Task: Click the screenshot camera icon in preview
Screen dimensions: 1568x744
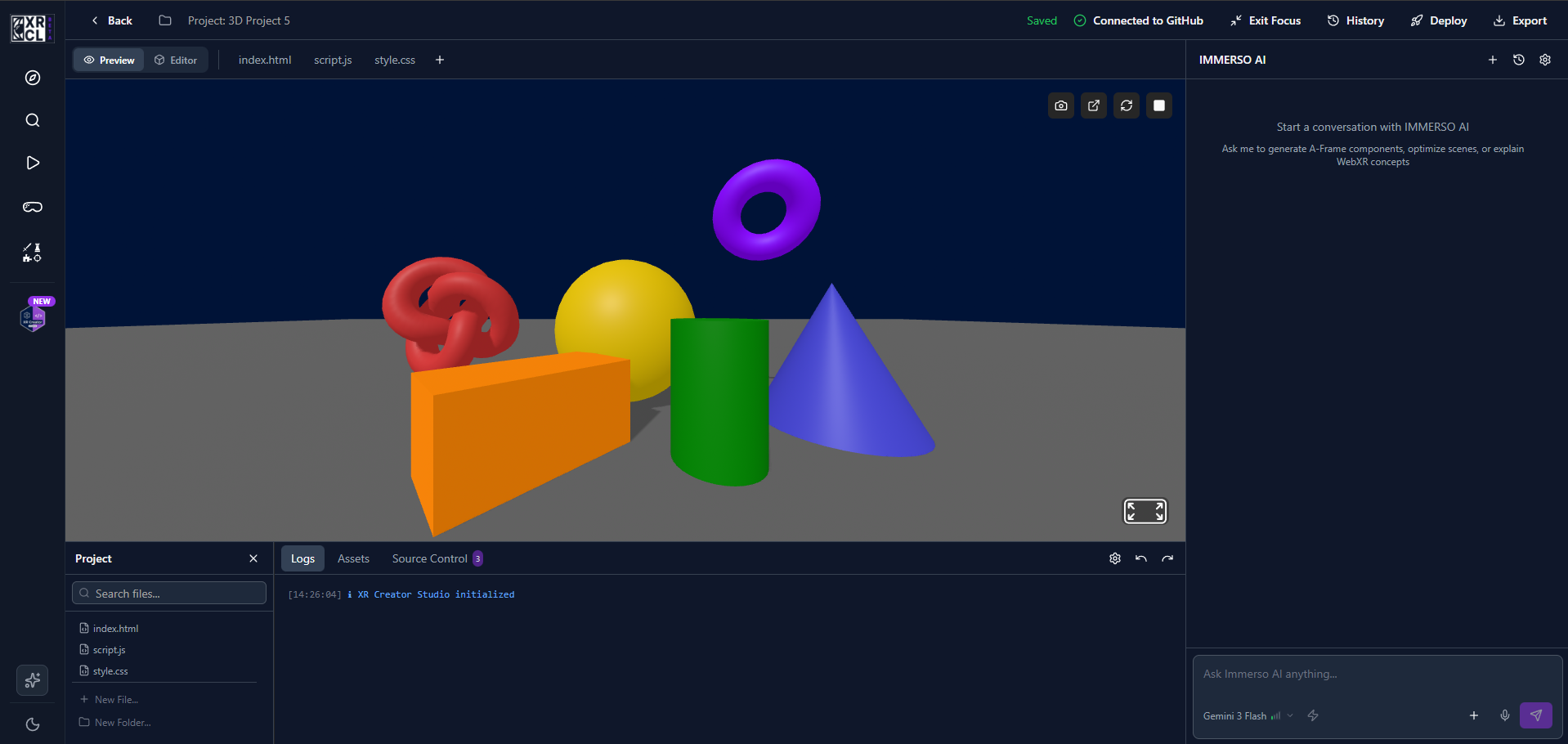Action: pos(1060,105)
